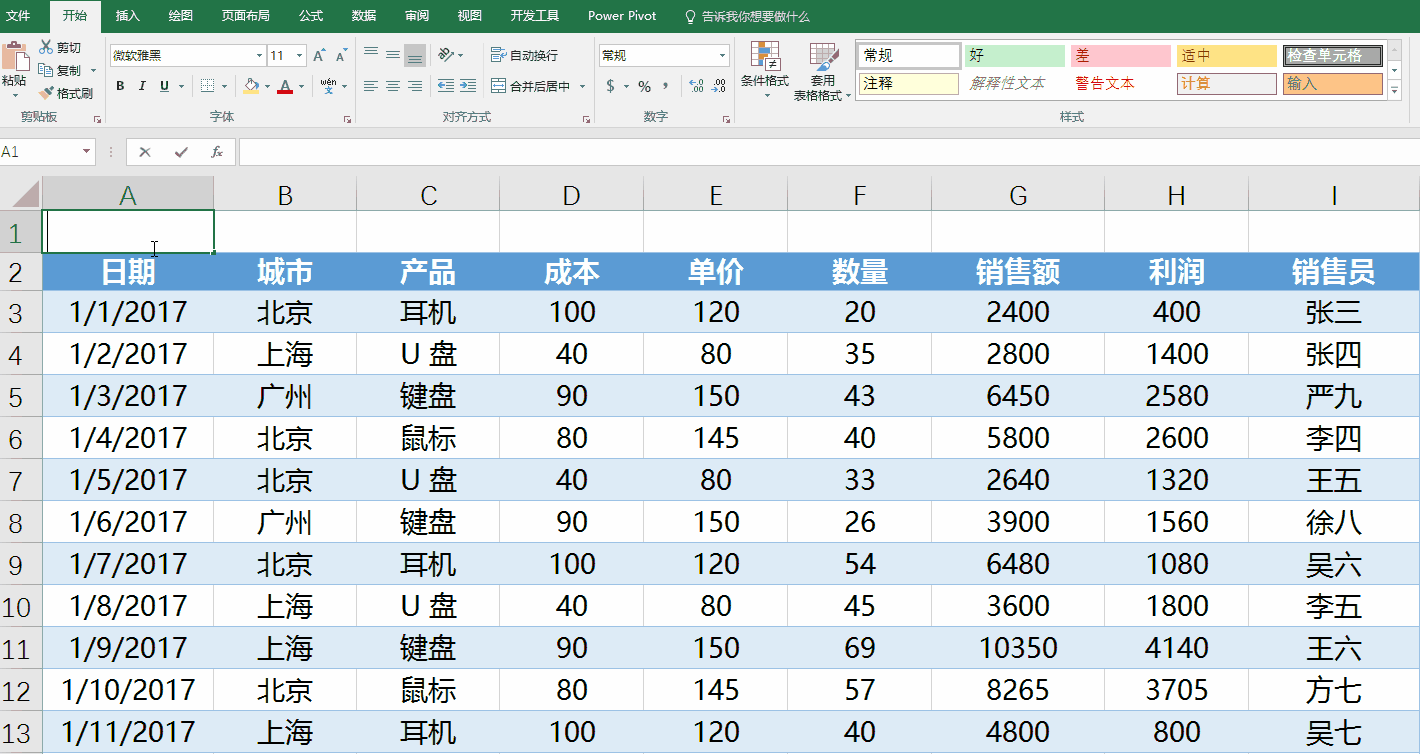This screenshot has height=754, width=1420.
Task: Toggle italic formatting
Action: [x=142, y=86]
